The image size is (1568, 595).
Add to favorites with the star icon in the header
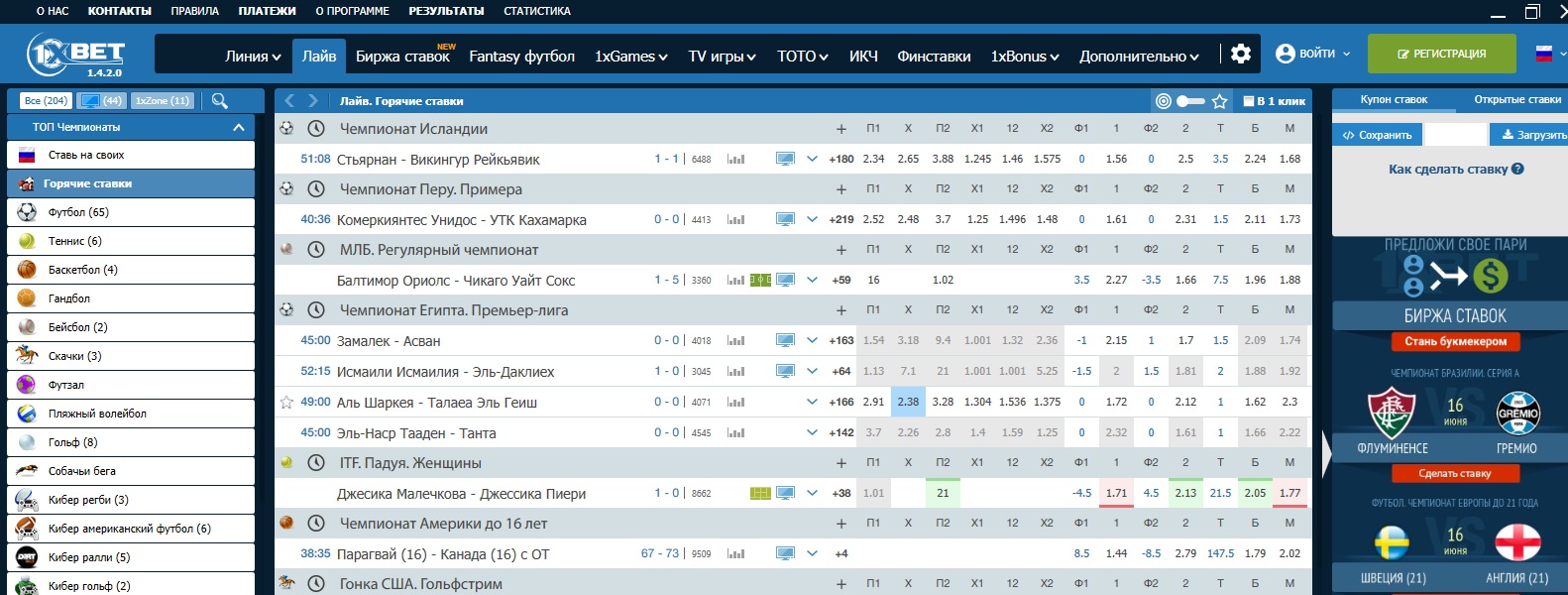click(1220, 101)
